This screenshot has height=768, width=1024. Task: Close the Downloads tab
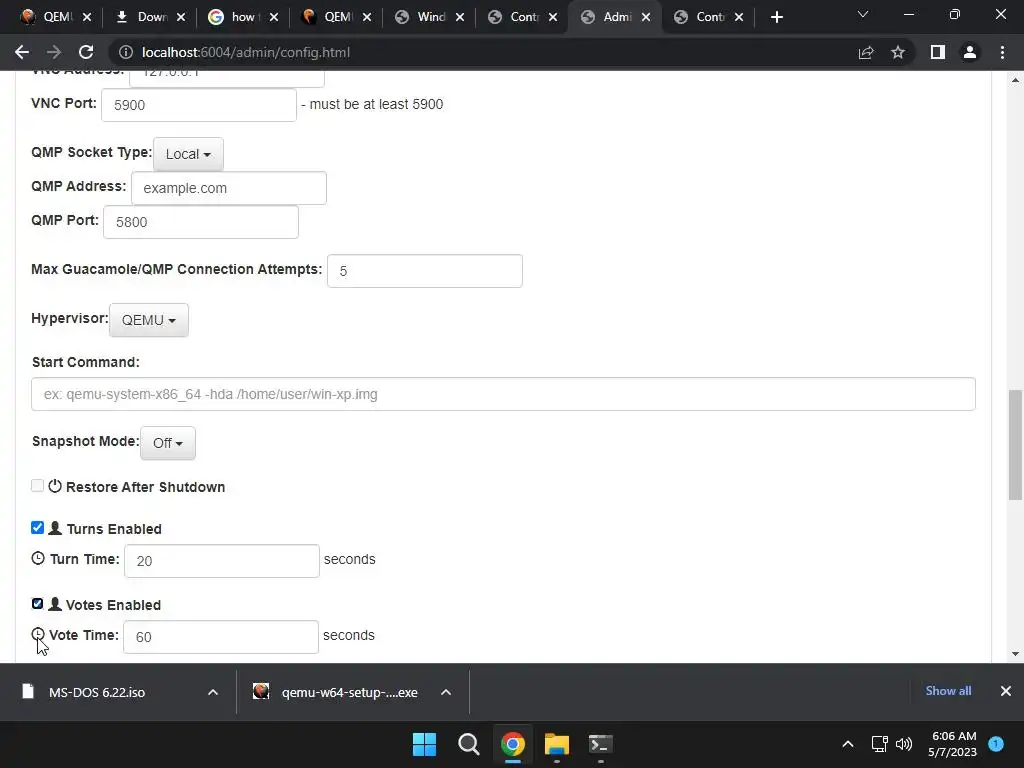pyautogui.click(x=181, y=17)
